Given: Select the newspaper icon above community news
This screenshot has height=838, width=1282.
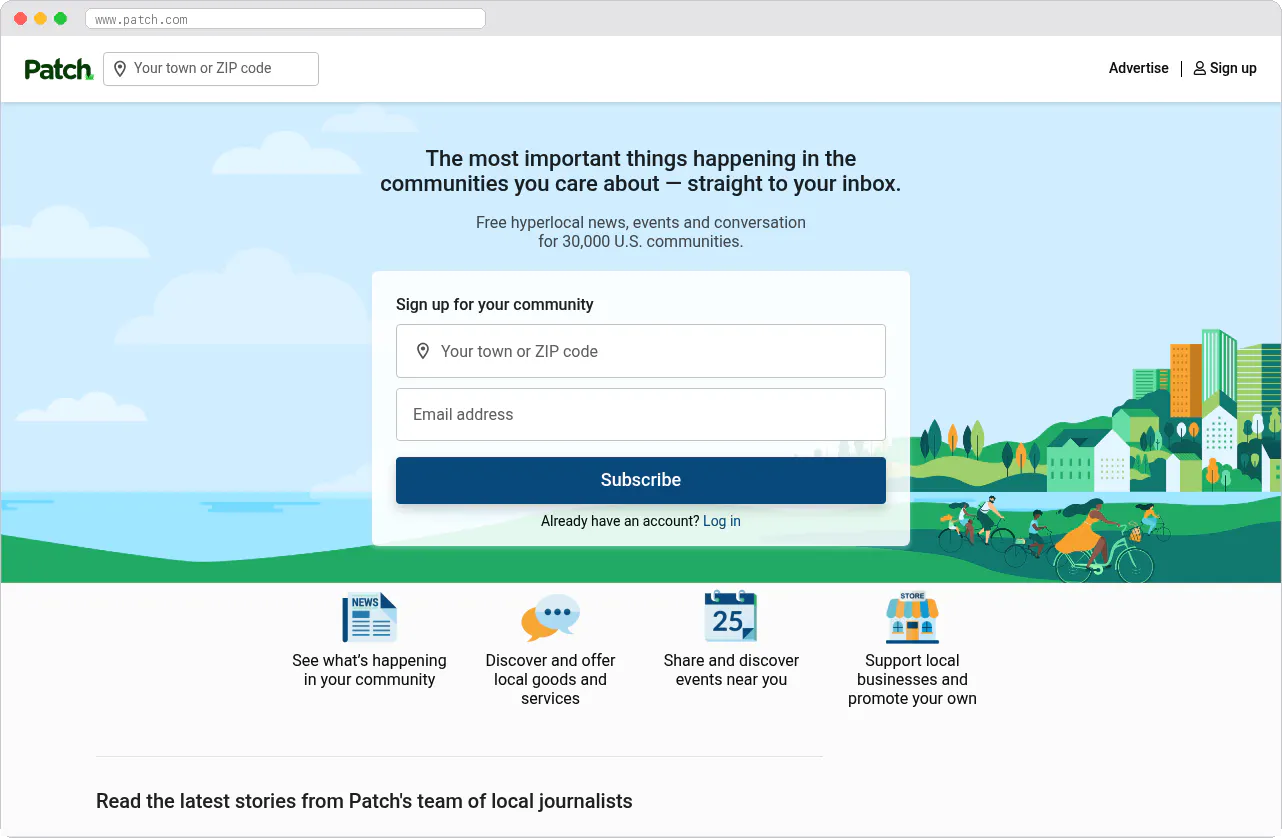Looking at the screenshot, I should tap(369, 617).
